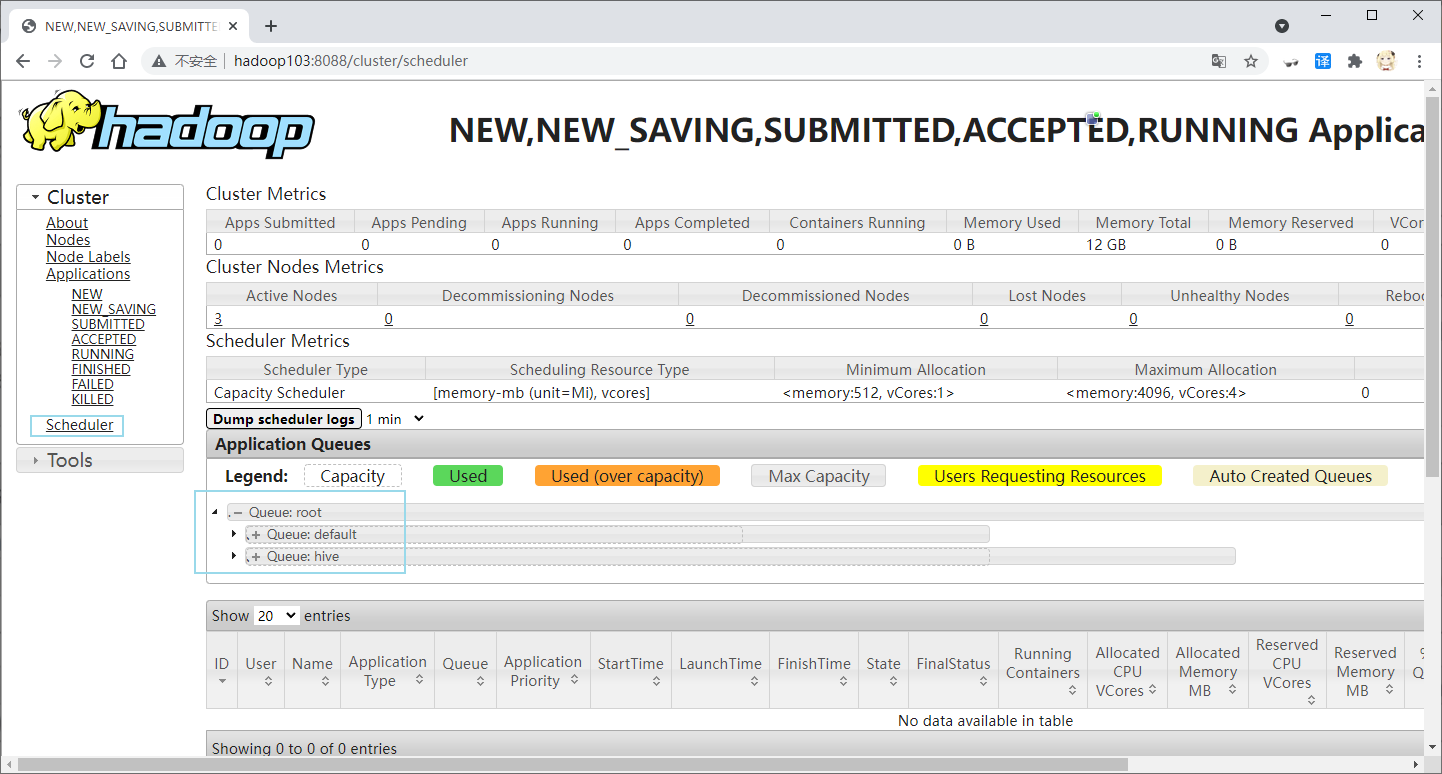The width and height of the screenshot is (1442, 774).
Task: Open new browser tab with plus
Action: (271, 26)
